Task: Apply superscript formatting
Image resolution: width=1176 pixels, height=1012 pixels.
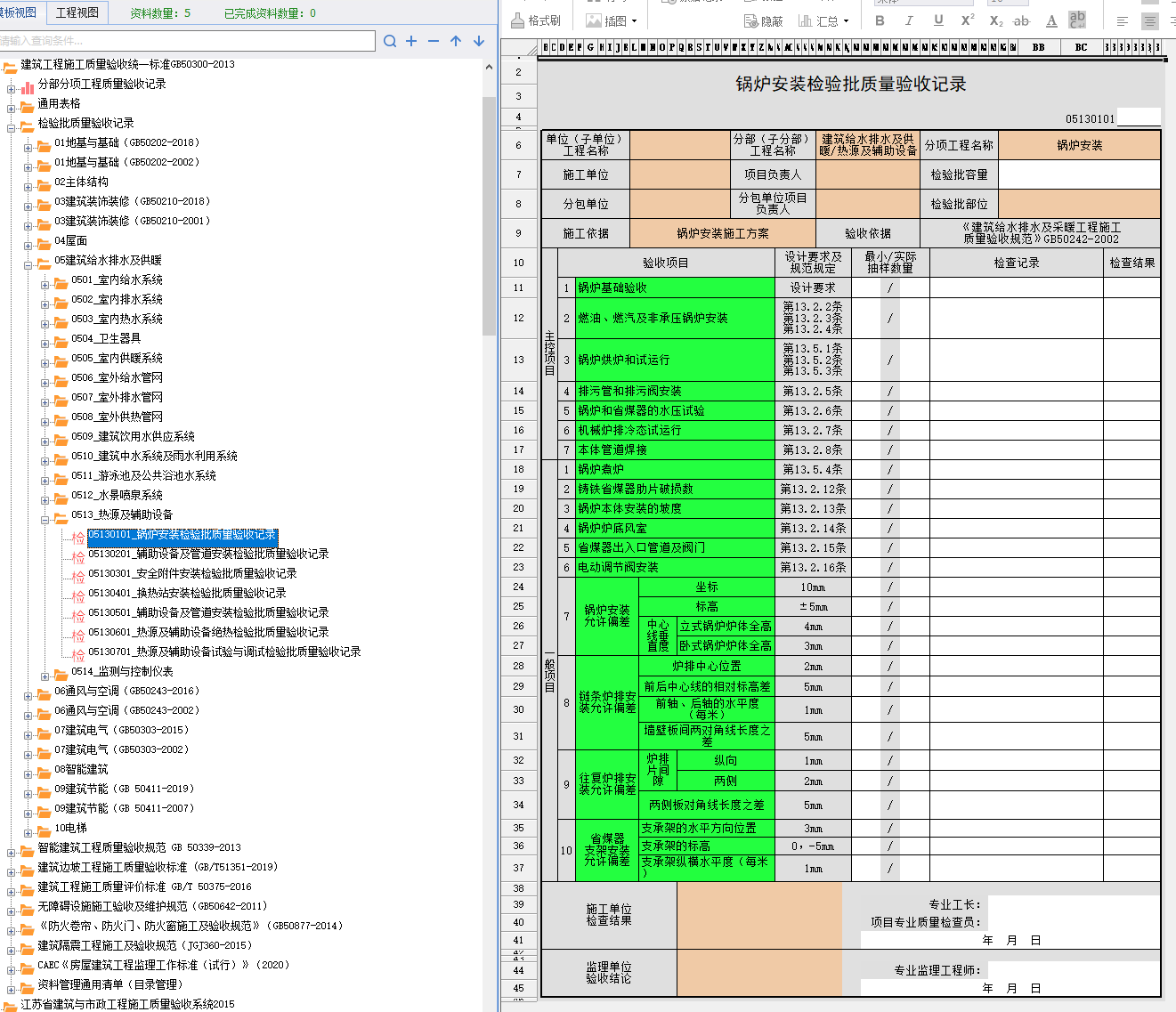Action: tap(968, 20)
